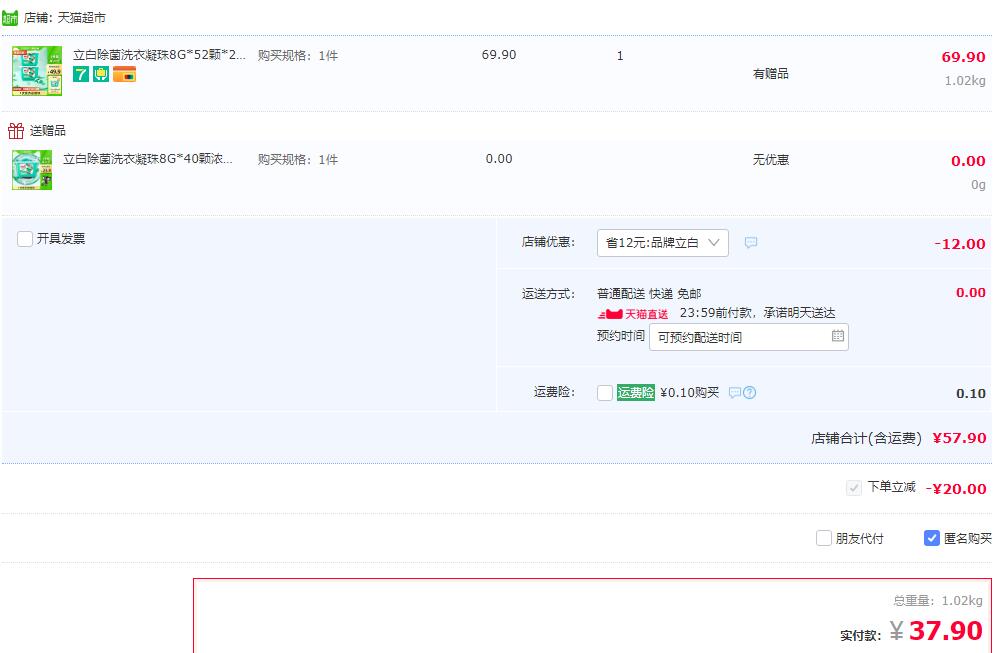Click the ¥0.10购买 insurance price text
Viewport: 1004px width, 653px height.
tap(690, 392)
